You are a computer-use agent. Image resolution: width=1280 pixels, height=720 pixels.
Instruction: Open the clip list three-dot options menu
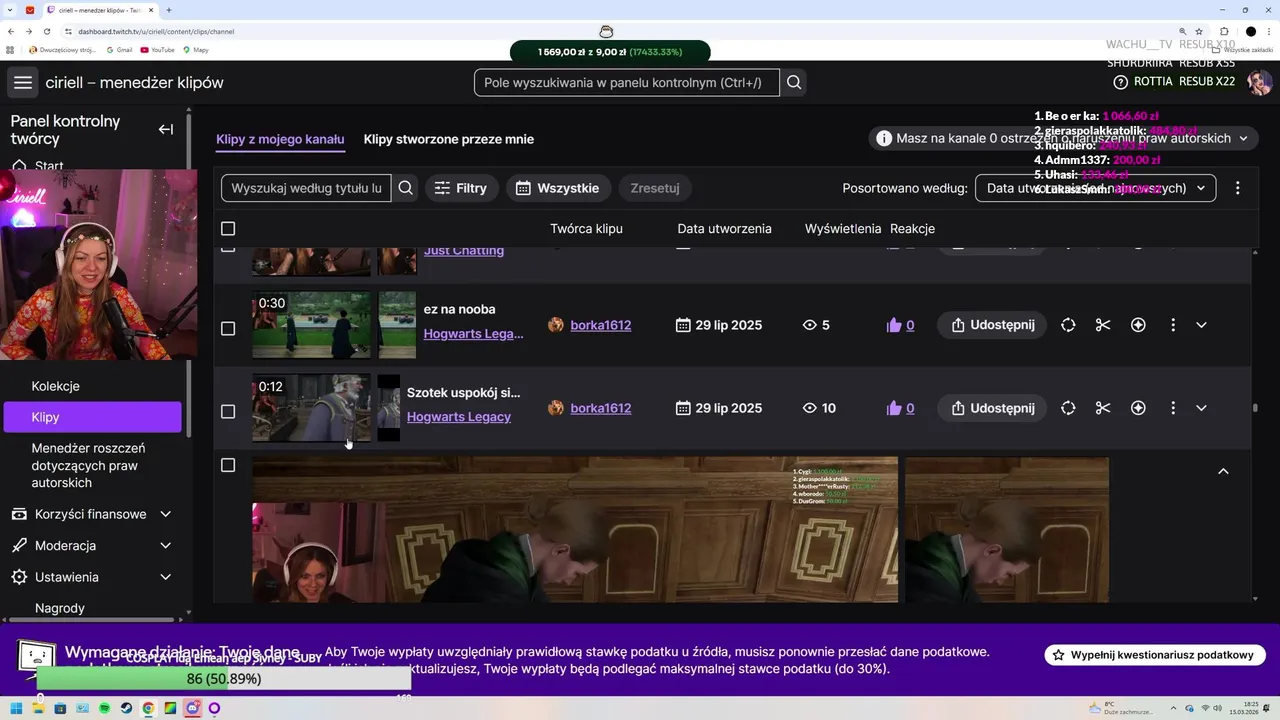(1238, 188)
